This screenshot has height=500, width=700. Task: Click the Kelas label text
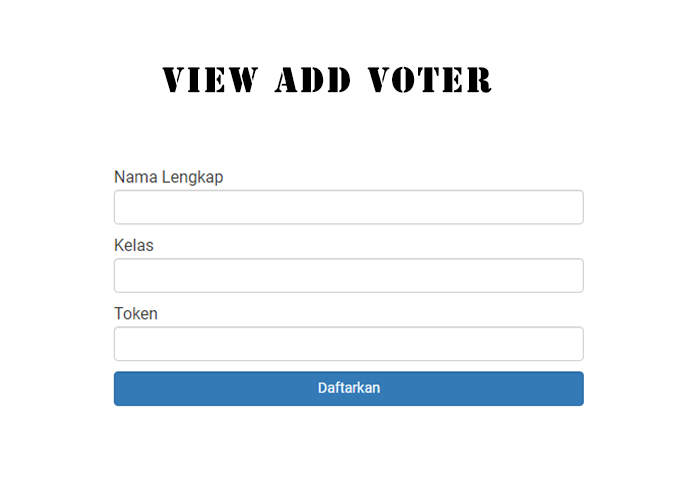(x=134, y=245)
